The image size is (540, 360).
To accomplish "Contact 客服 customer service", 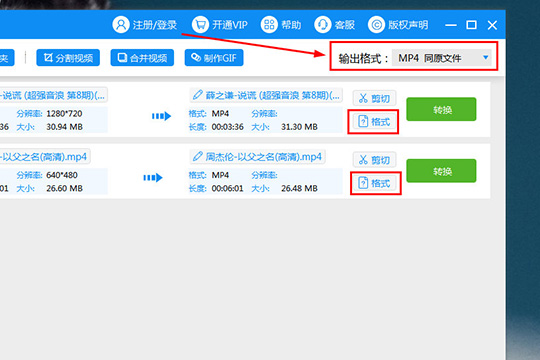I will pyautogui.click(x=334, y=25).
